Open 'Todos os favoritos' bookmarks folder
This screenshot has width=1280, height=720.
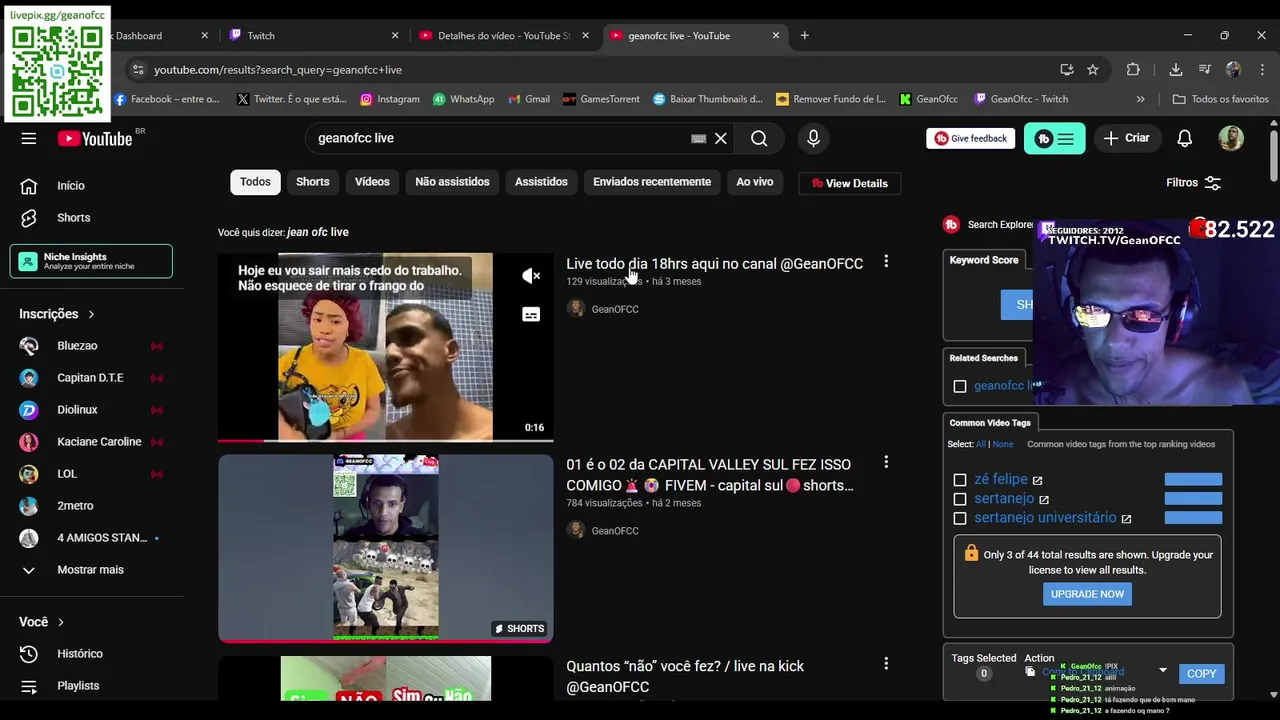[1220, 99]
